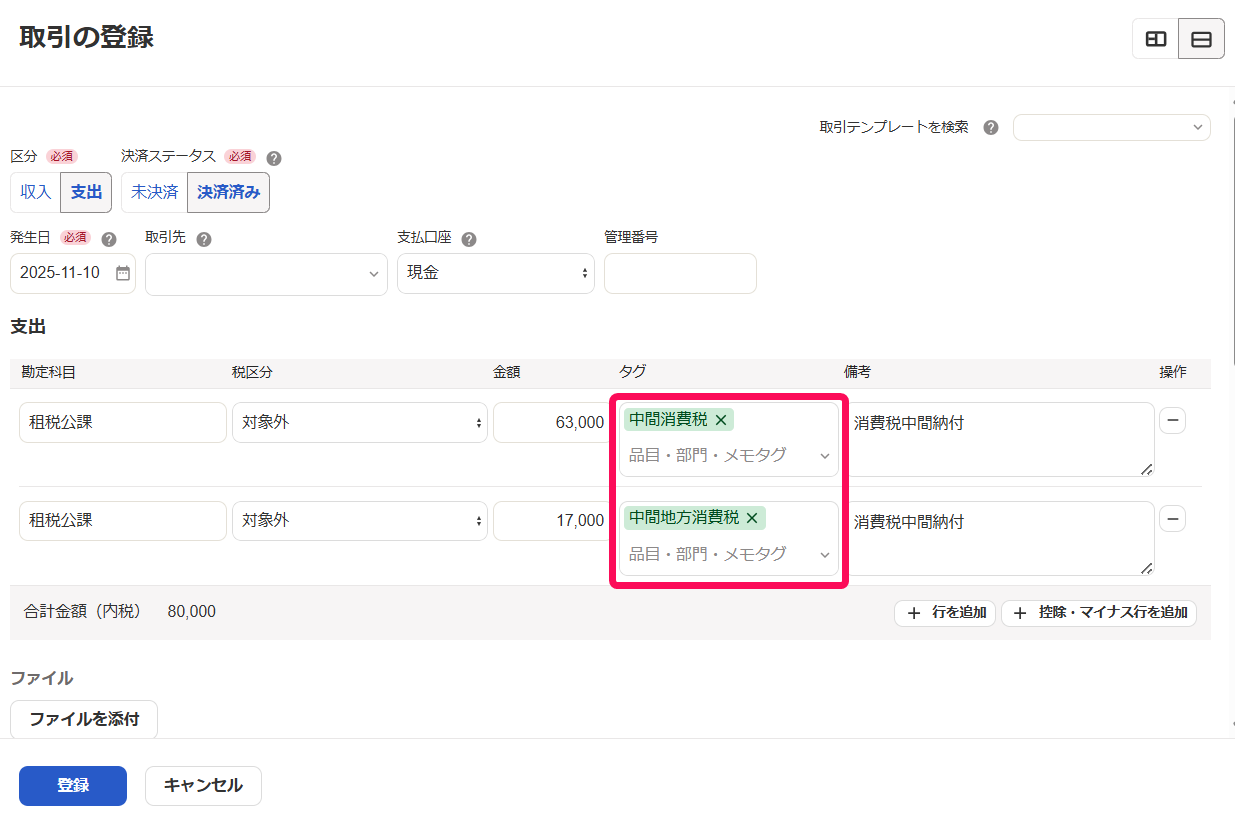Set payment status to 決済済み

[228, 192]
